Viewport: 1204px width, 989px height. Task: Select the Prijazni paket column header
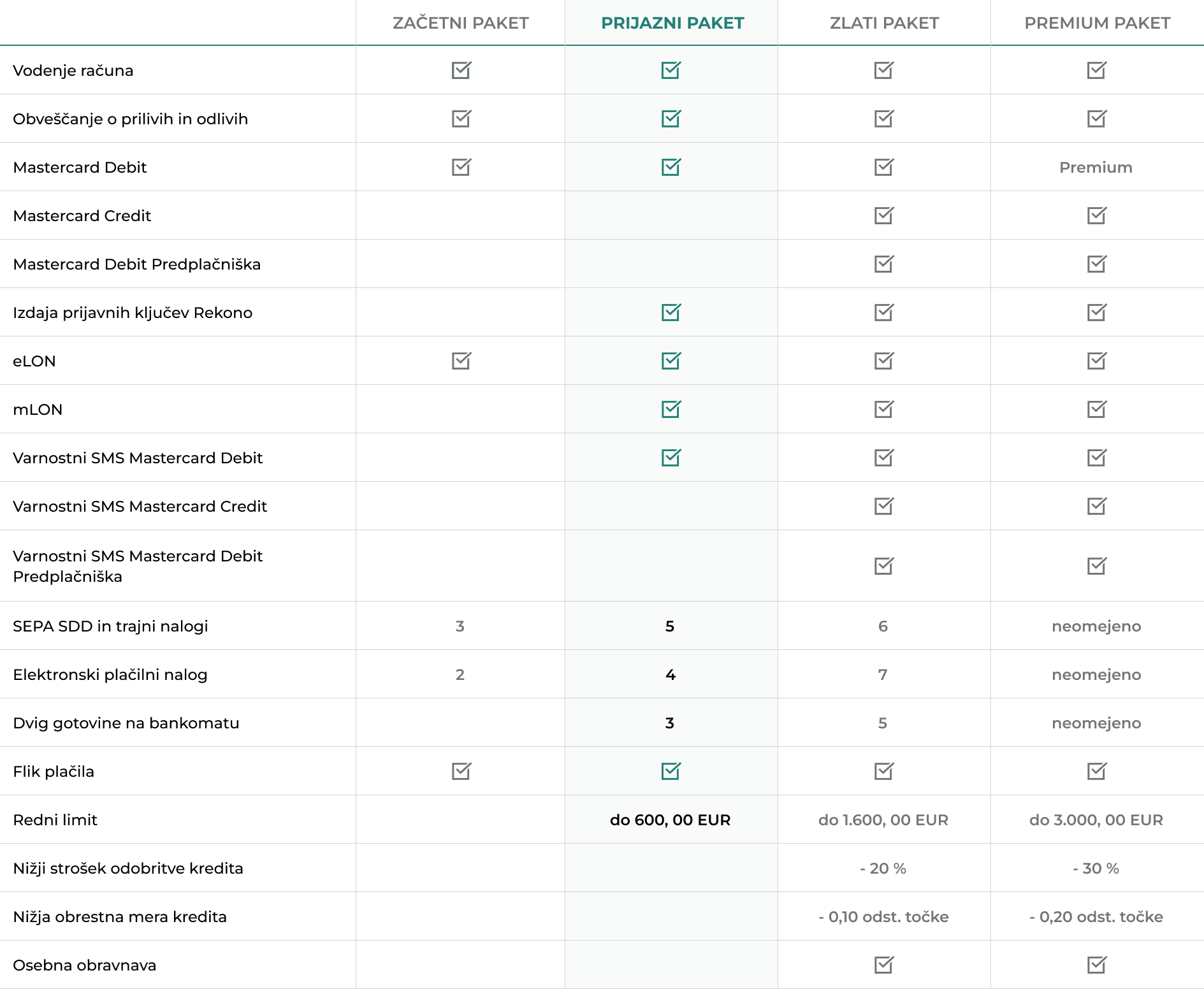pyautogui.click(x=672, y=23)
